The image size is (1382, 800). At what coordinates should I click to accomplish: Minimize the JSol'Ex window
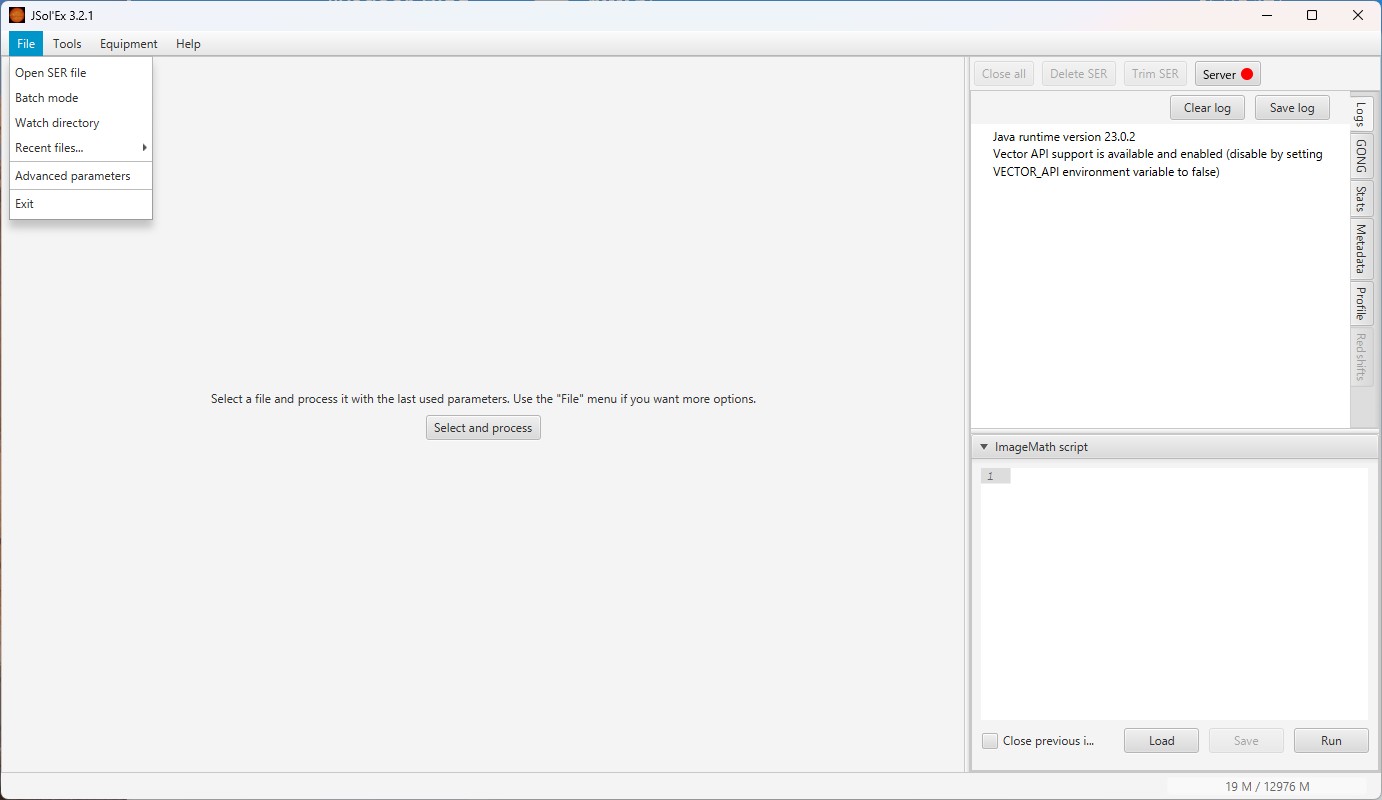[1266, 15]
